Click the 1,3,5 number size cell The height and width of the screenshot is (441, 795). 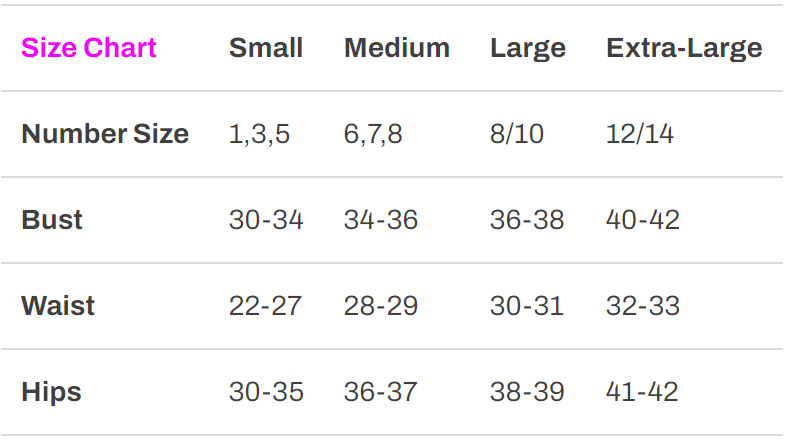259,134
